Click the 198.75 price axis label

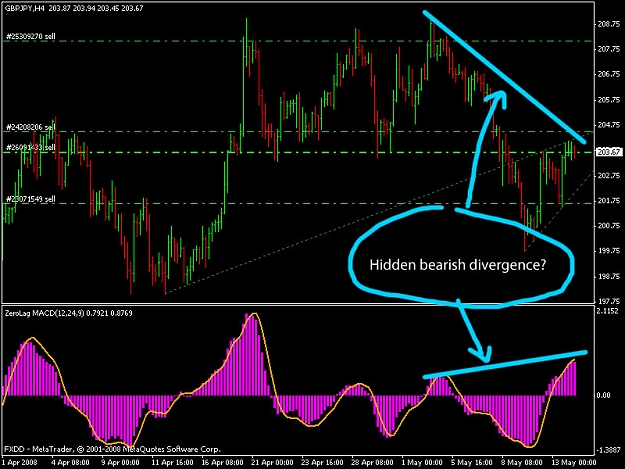609,276
